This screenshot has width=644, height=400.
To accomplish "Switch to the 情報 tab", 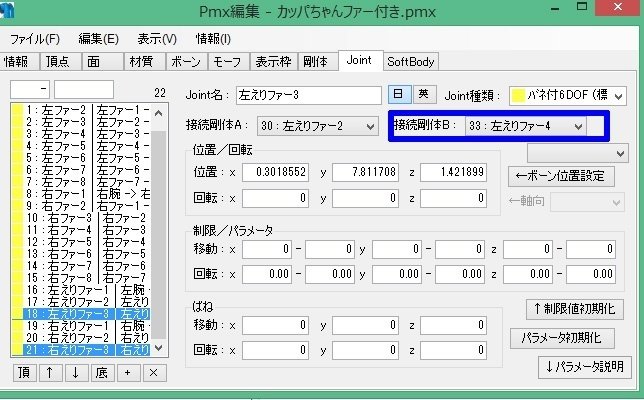I will (x=19, y=62).
